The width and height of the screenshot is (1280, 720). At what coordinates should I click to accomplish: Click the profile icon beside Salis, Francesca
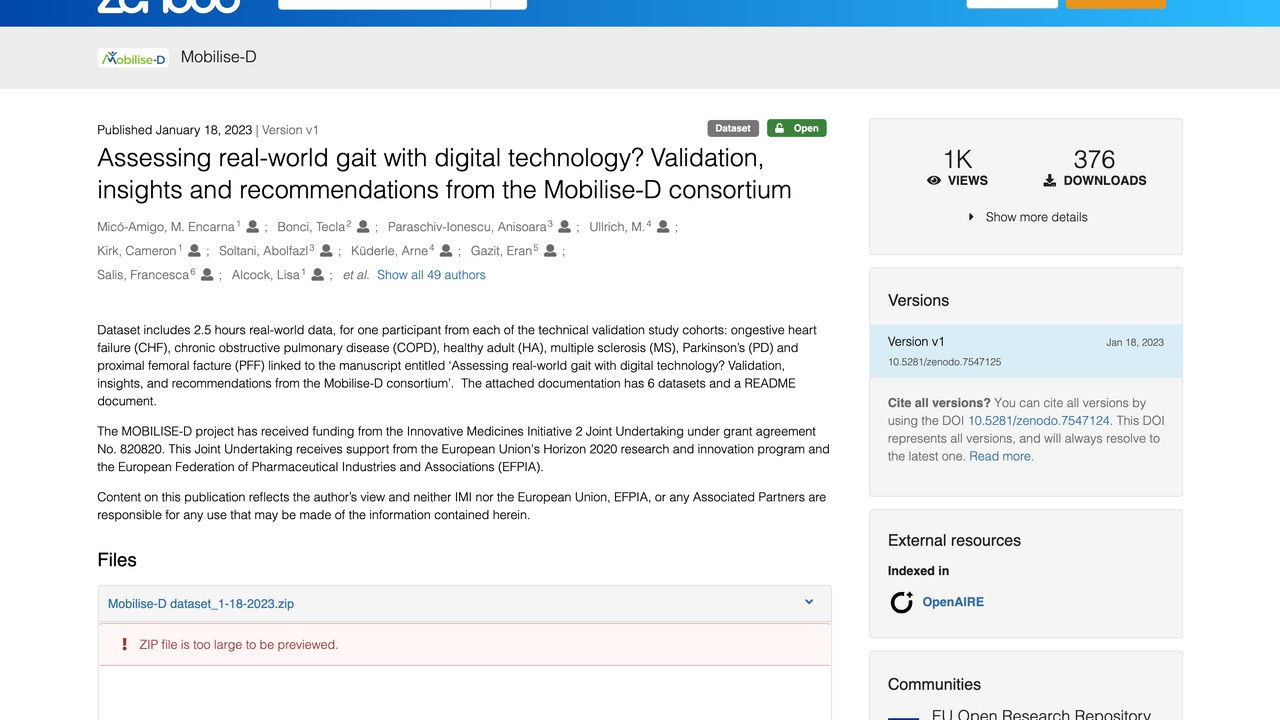[x=207, y=275]
